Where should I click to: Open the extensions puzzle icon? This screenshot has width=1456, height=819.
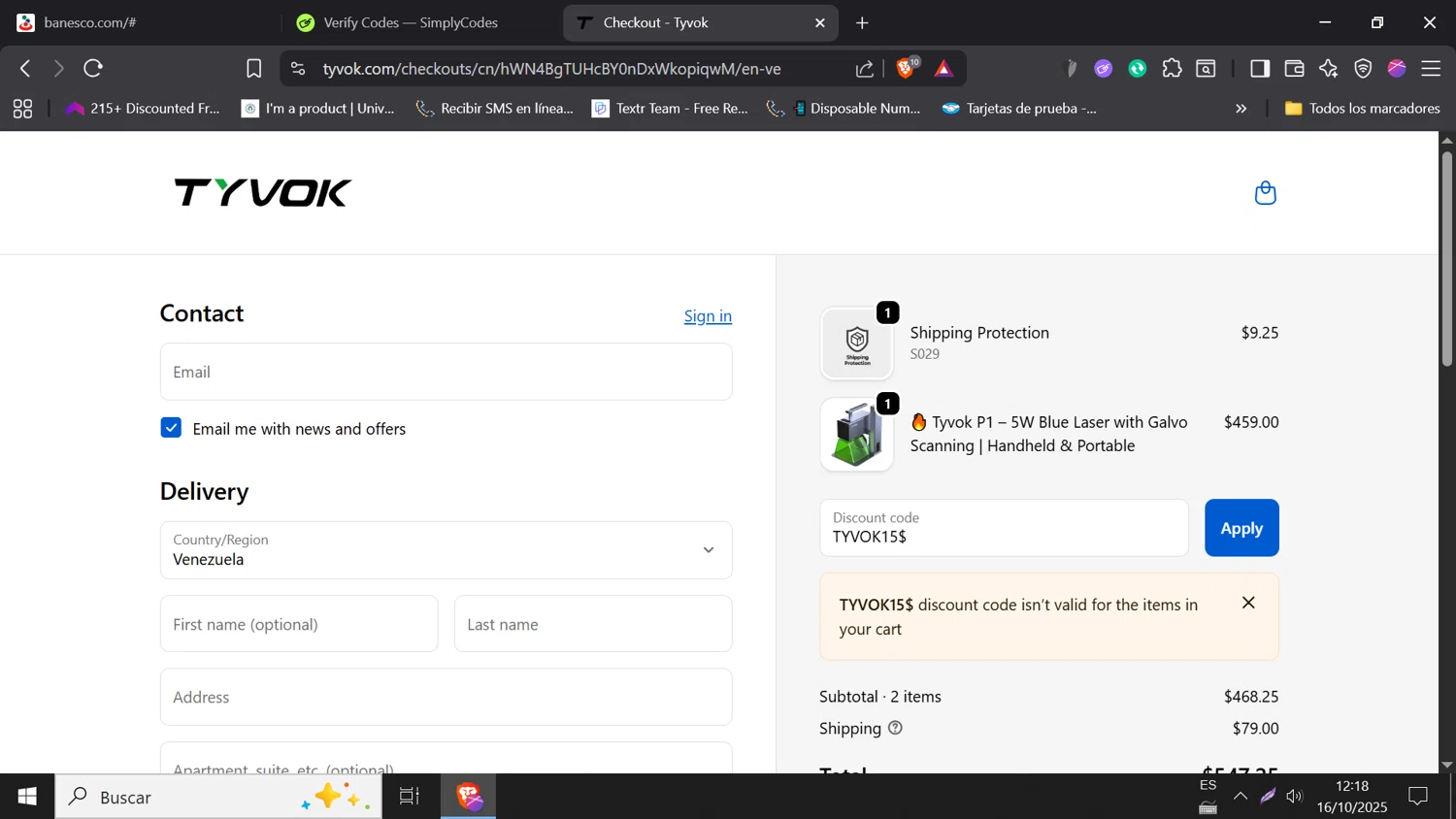[1173, 68]
